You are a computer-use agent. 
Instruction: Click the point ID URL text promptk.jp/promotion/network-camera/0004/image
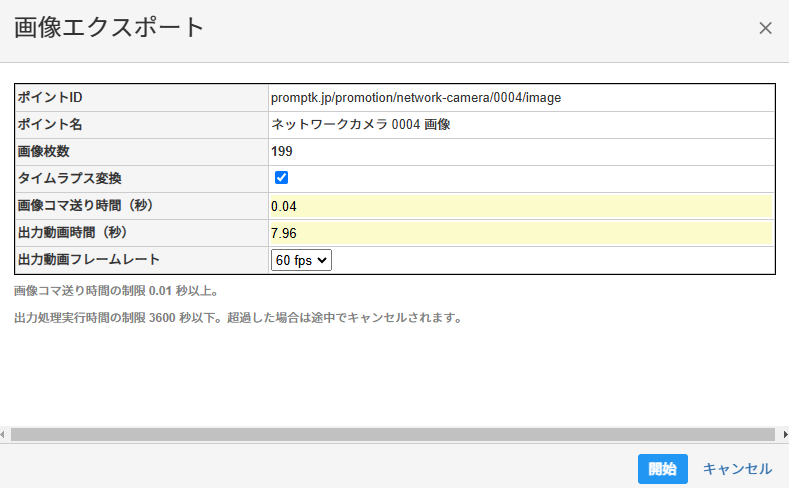[416, 98]
